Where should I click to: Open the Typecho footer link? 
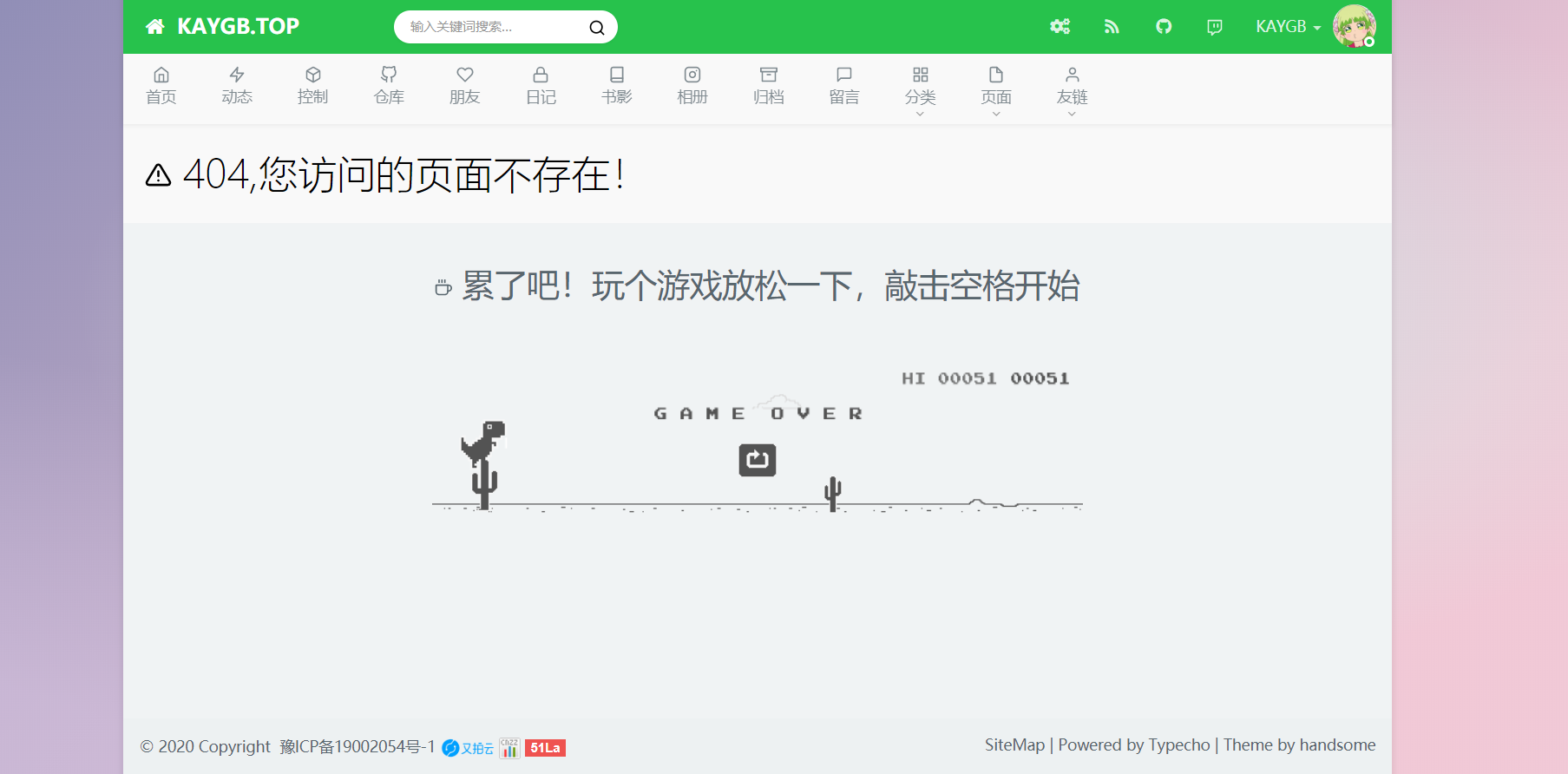(1178, 745)
